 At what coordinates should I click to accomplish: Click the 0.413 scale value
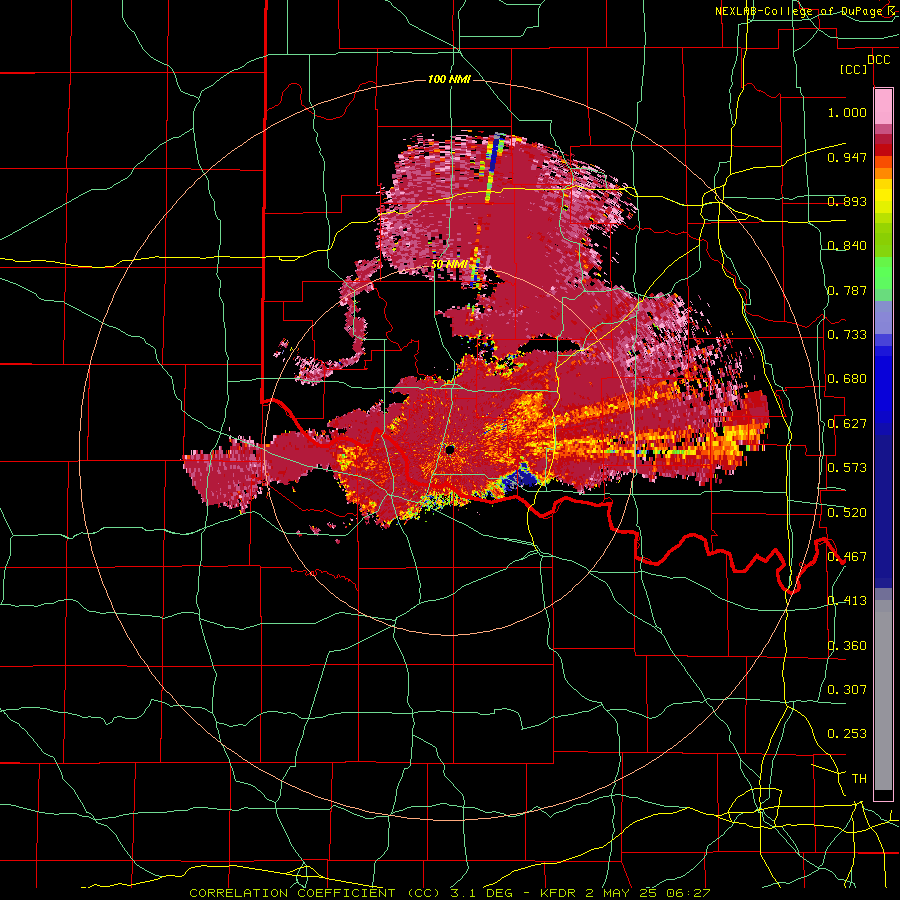coord(847,601)
